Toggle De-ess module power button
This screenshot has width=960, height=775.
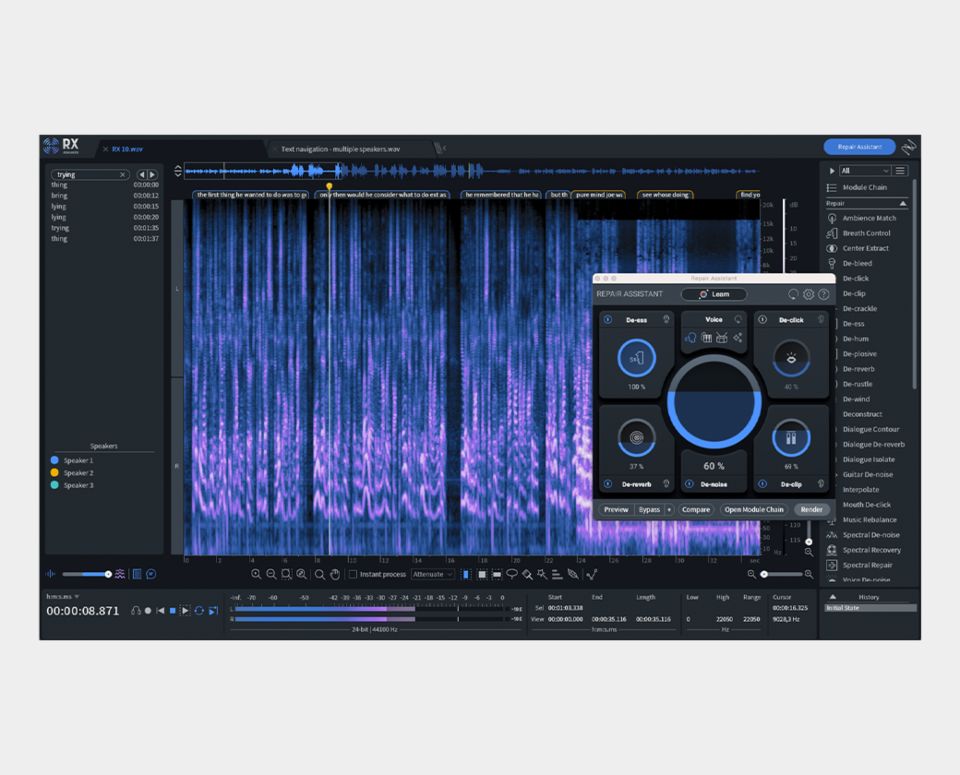[607, 320]
